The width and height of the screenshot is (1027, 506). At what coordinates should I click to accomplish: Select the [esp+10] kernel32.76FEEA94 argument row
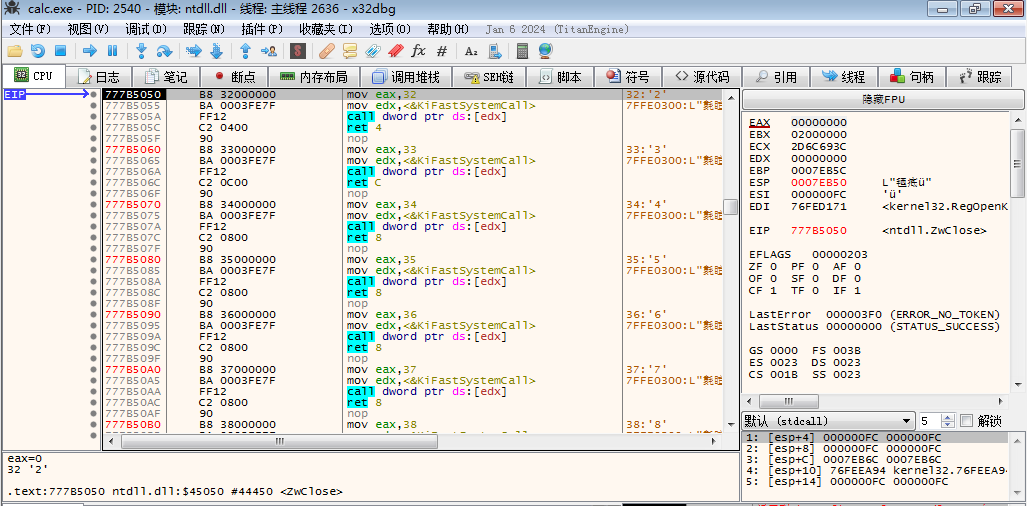click(875, 471)
